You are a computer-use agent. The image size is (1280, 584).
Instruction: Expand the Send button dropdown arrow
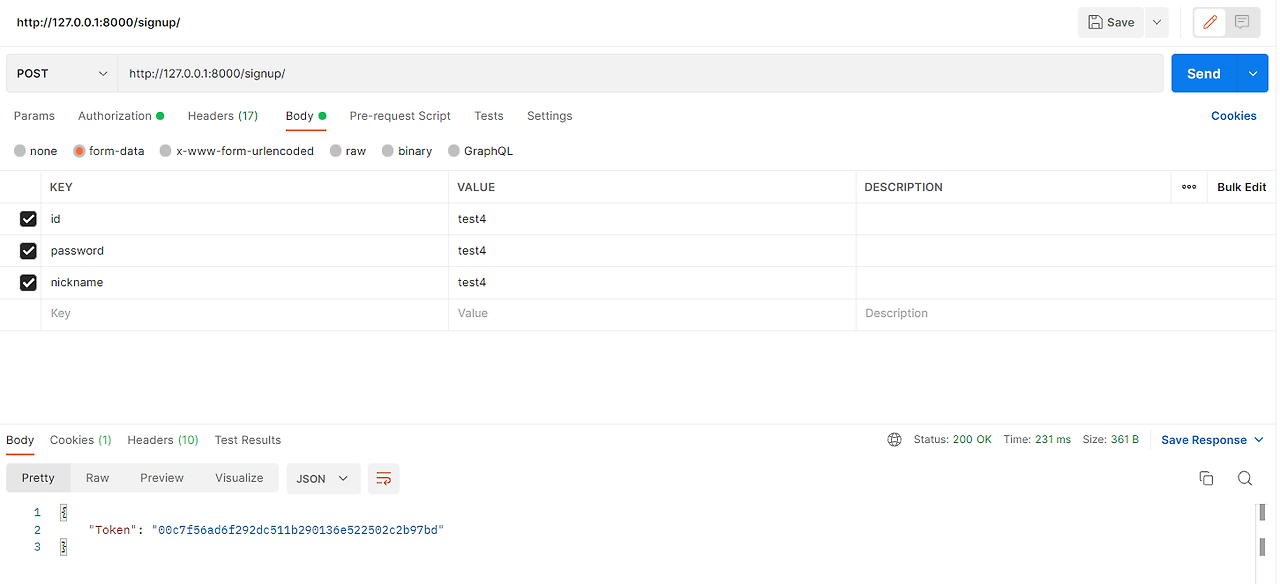[x=1253, y=74]
